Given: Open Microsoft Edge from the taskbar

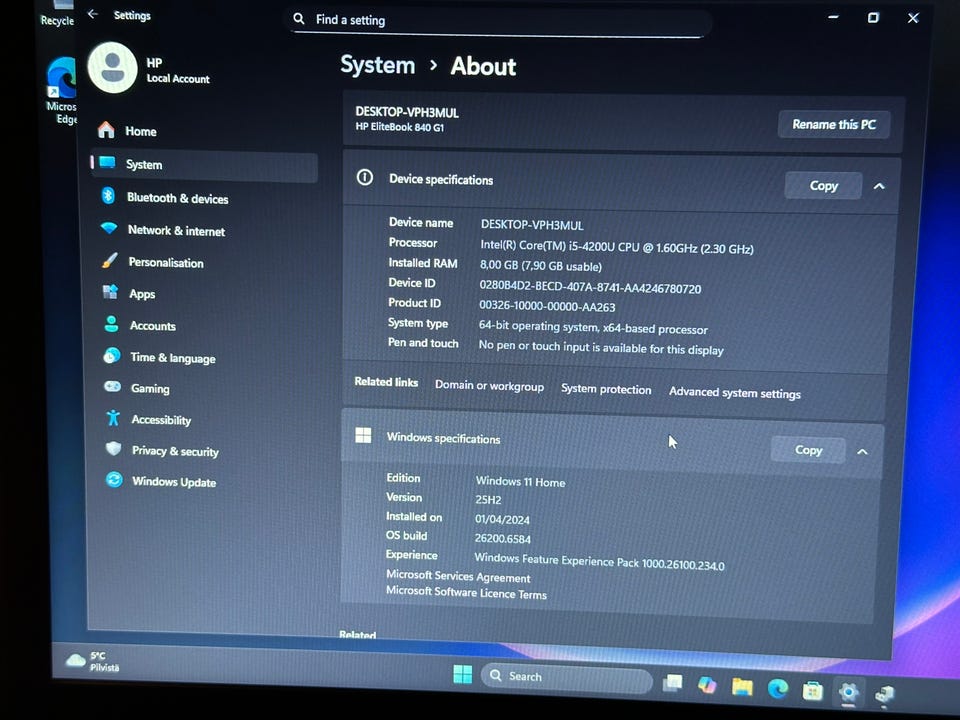Looking at the screenshot, I should click(x=778, y=689).
